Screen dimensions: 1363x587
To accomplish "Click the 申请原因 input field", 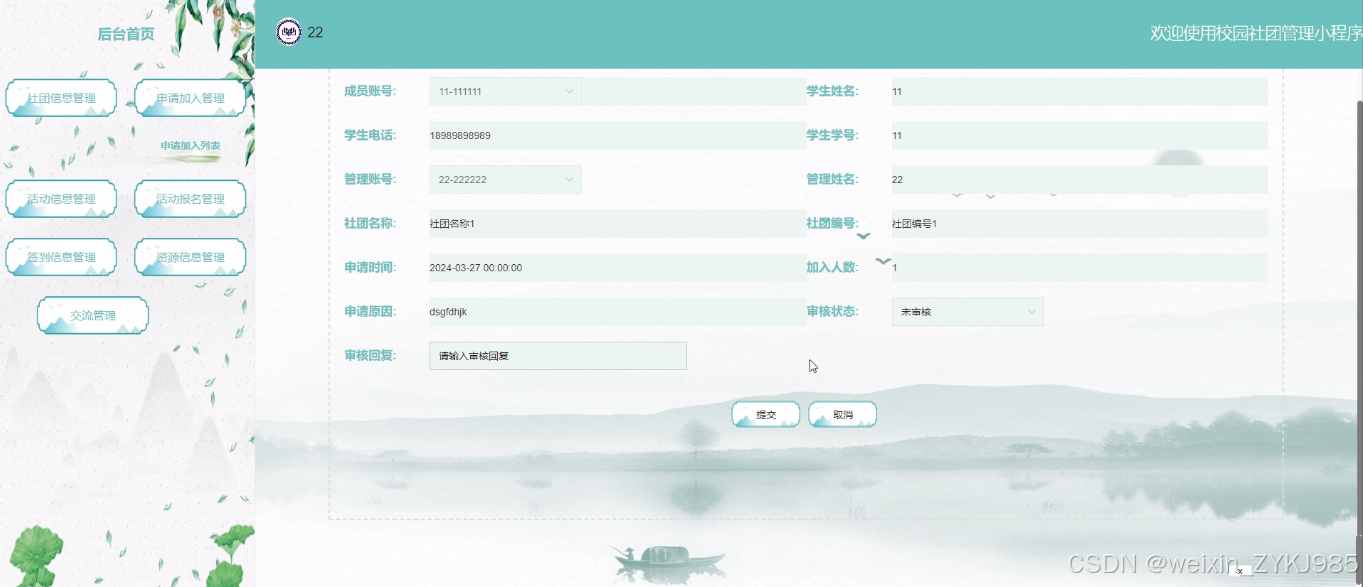I will [x=617, y=311].
